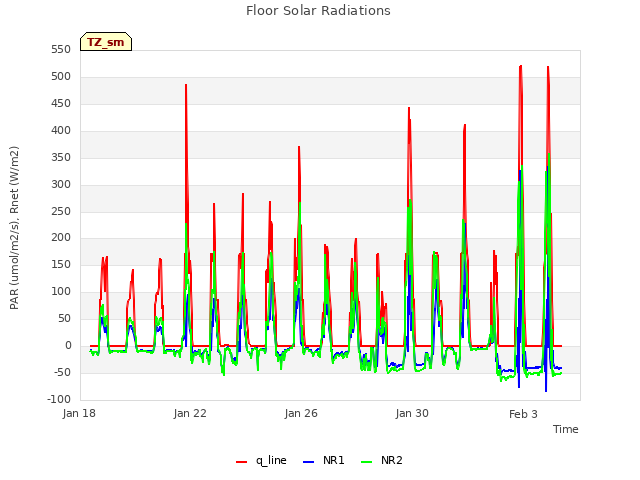Screen dimensions: 640x480
Task: Click the Jan 18 x-axis tick label
Action: coord(79,413)
